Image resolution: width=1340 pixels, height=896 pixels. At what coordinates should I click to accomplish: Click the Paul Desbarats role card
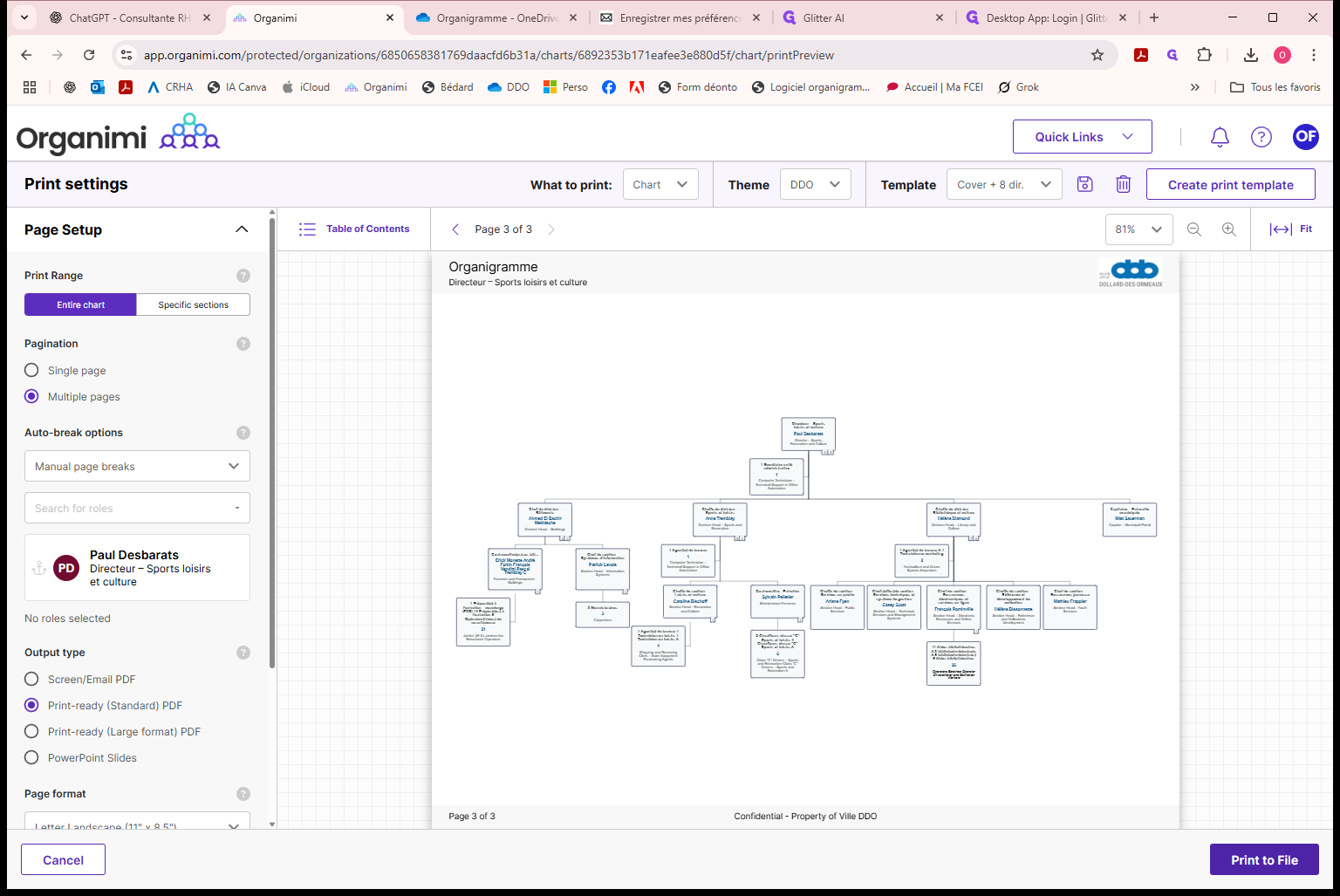(137, 567)
